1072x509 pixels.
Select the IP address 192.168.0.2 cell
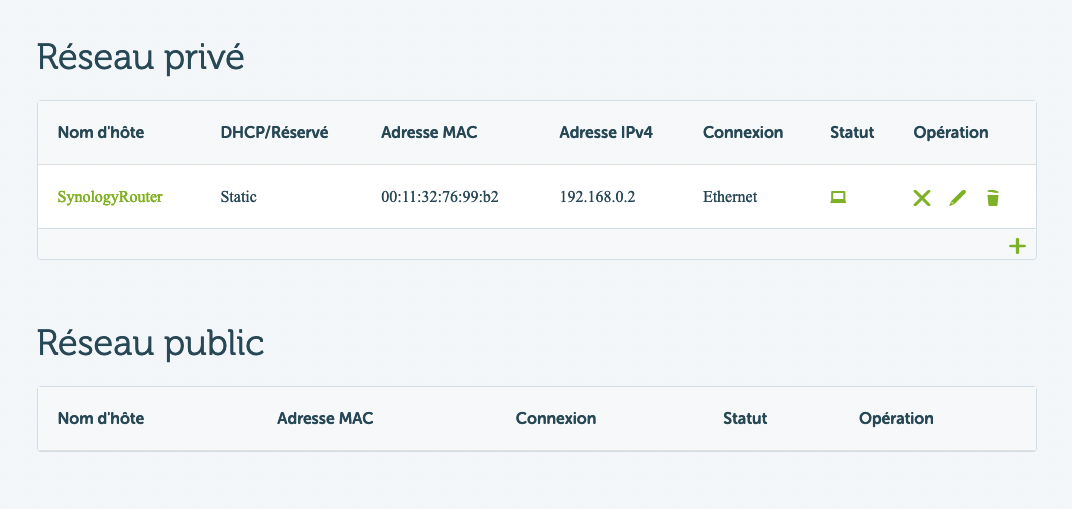597,197
